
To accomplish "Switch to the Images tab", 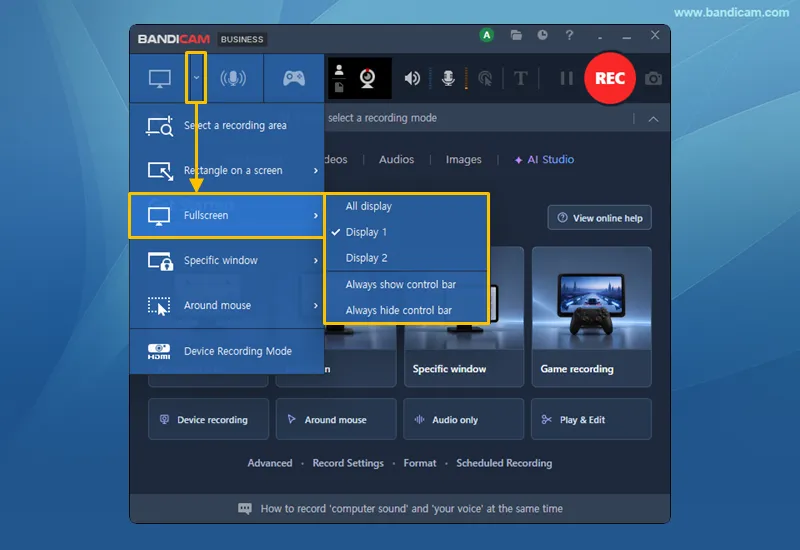I will click(x=463, y=160).
